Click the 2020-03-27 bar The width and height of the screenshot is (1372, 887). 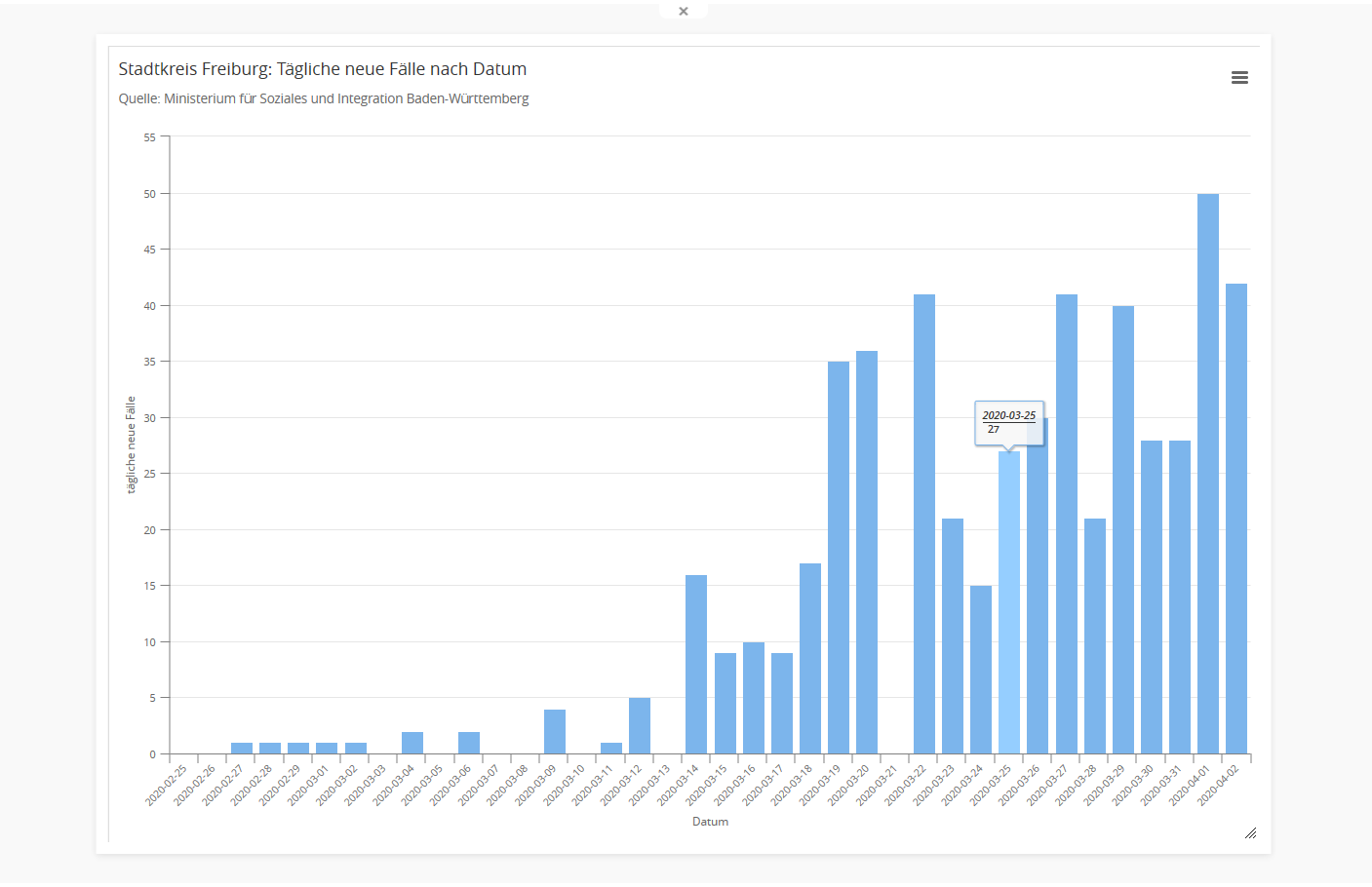point(1067,524)
